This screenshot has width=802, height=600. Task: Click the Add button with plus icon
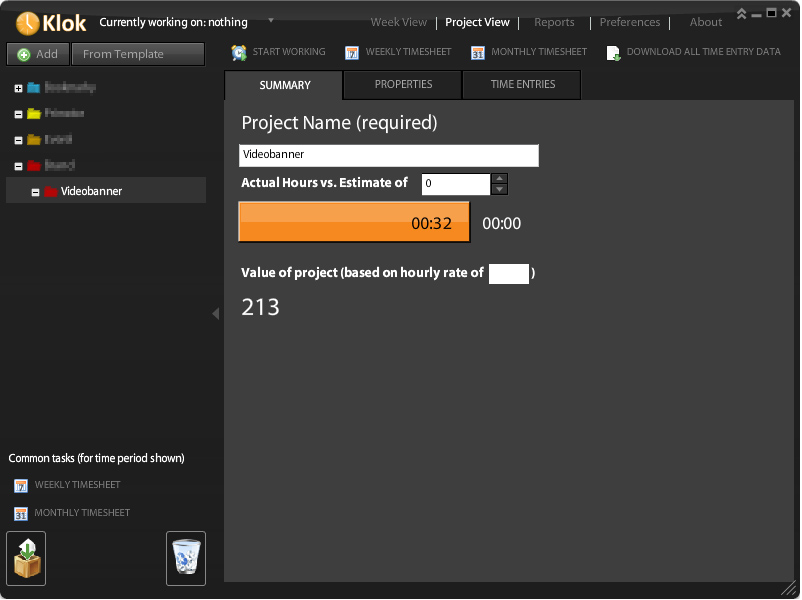tap(38, 54)
